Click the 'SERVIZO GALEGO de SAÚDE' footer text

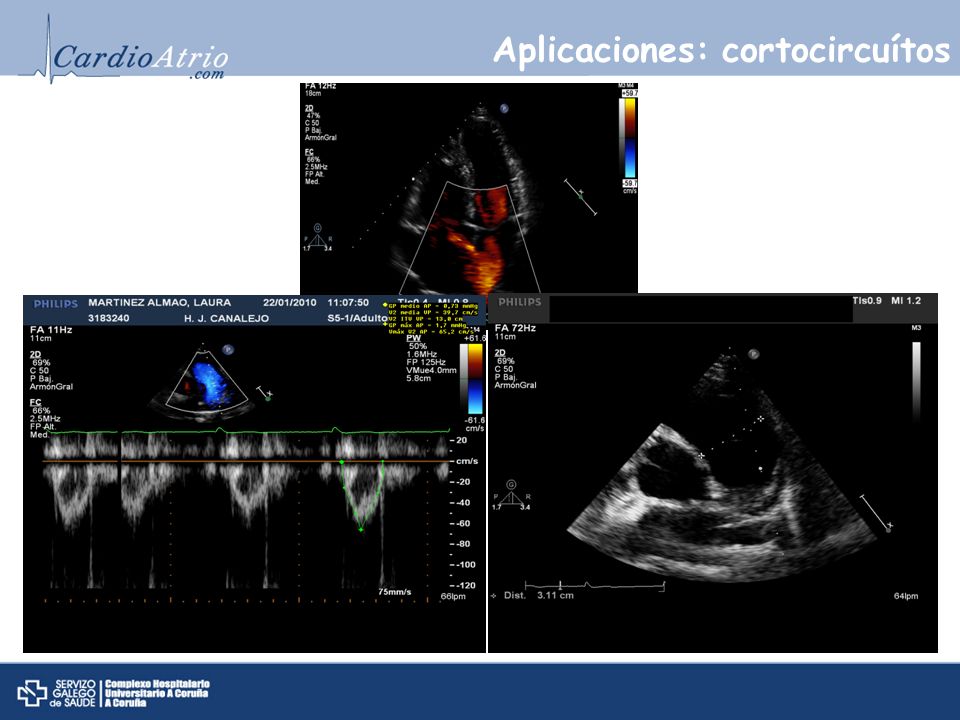(x=73, y=693)
